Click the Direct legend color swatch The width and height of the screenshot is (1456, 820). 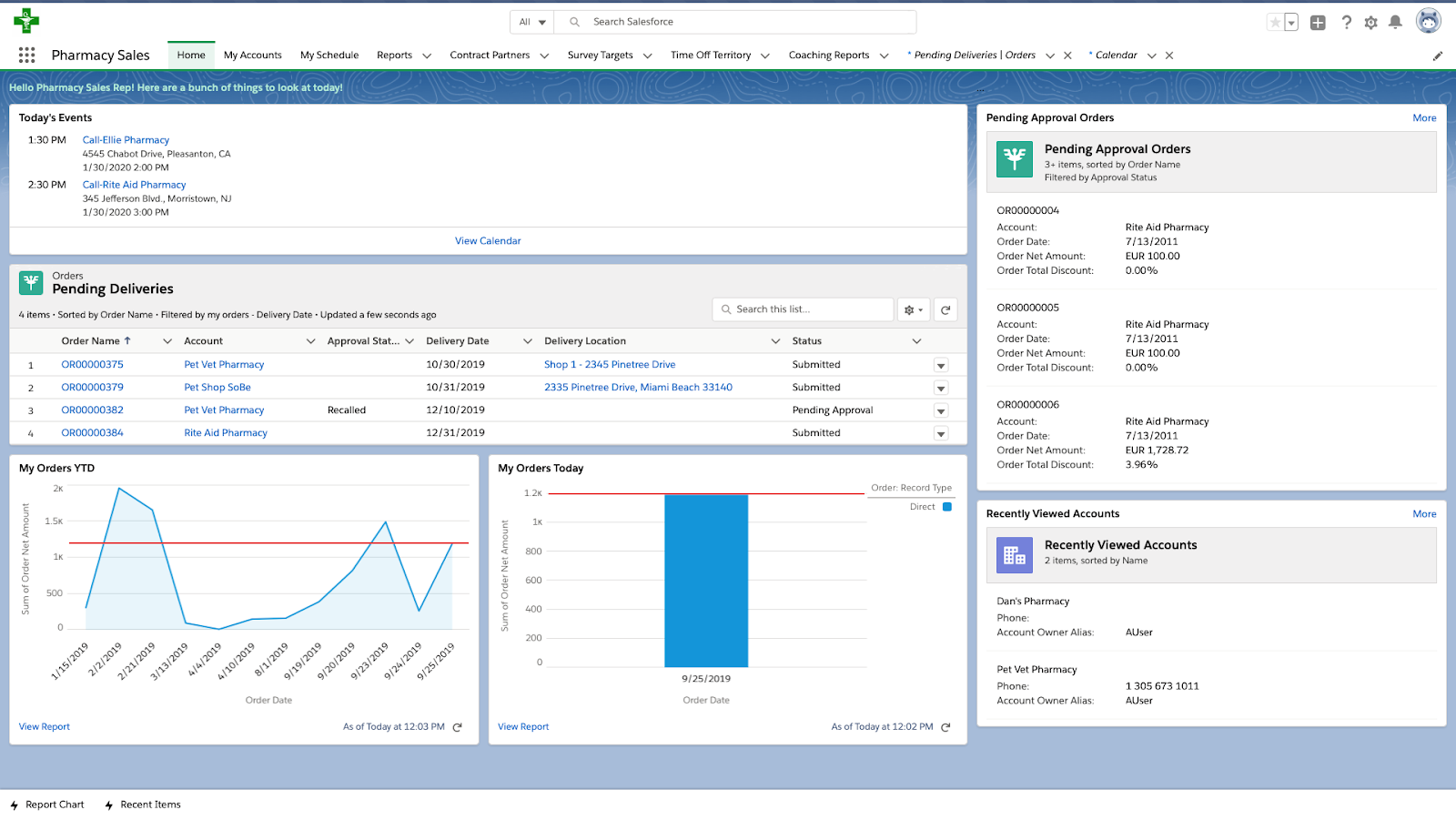pos(947,507)
